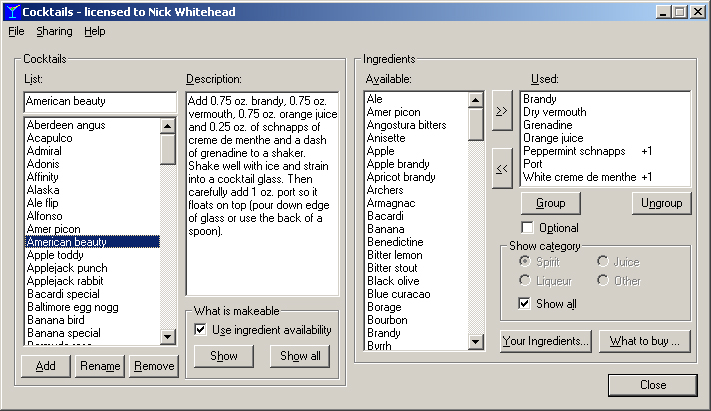The width and height of the screenshot is (711, 411).
Task: Select the Other radio button
Action: pos(603,281)
